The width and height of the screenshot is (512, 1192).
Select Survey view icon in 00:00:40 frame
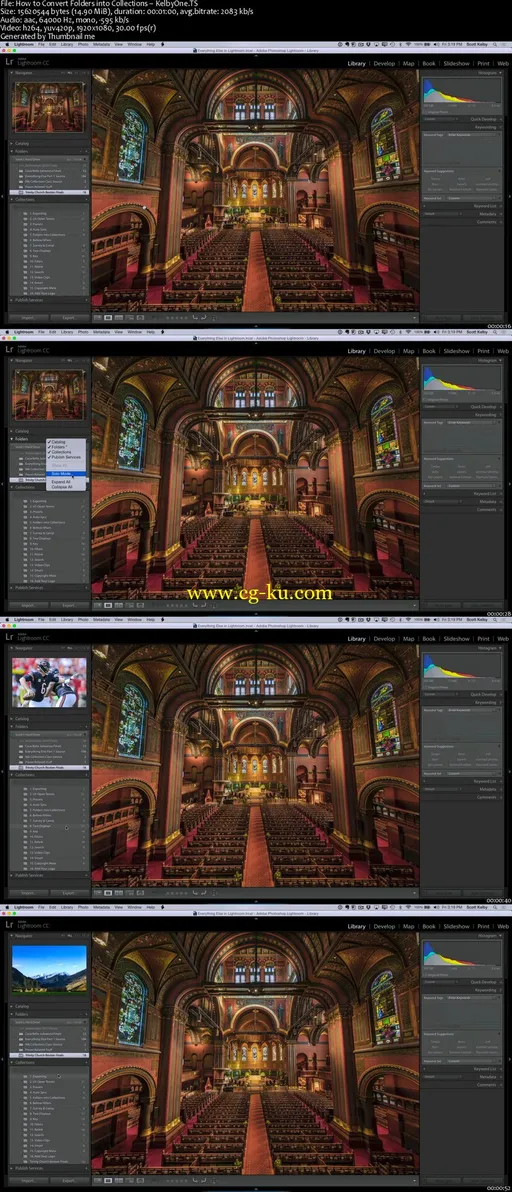pos(130,892)
